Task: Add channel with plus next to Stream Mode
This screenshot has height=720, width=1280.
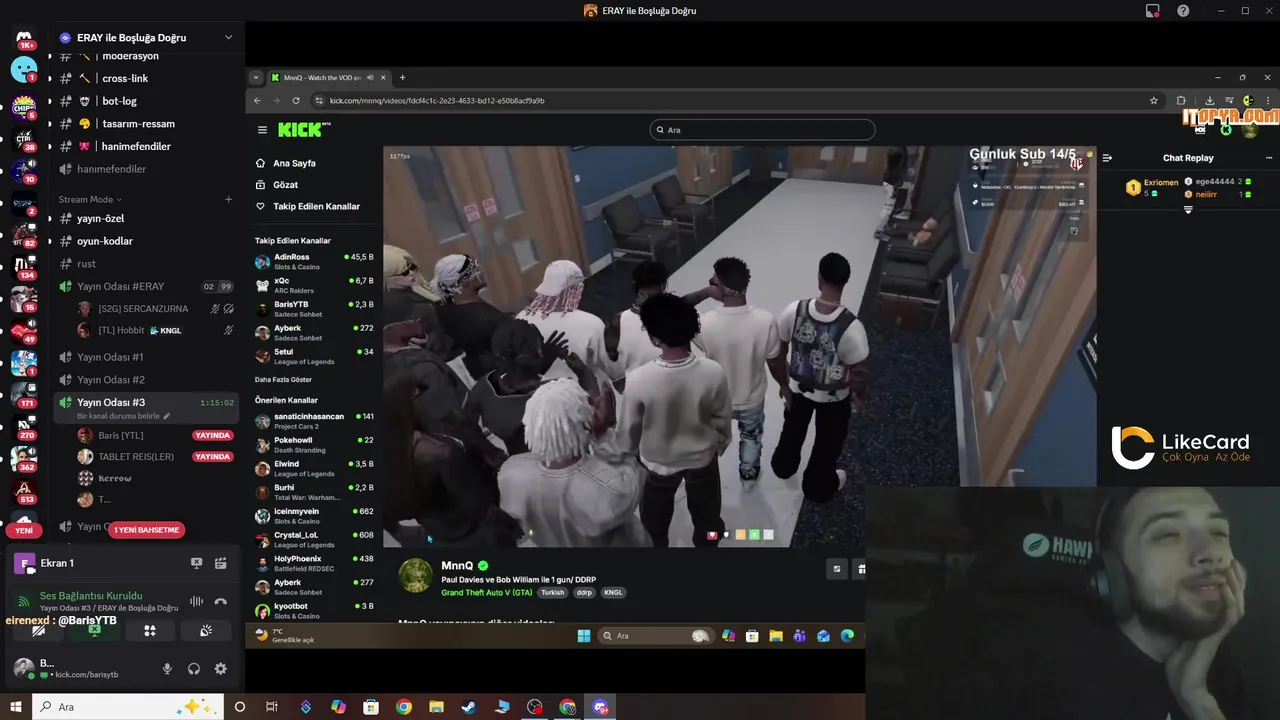Action: click(228, 199)
